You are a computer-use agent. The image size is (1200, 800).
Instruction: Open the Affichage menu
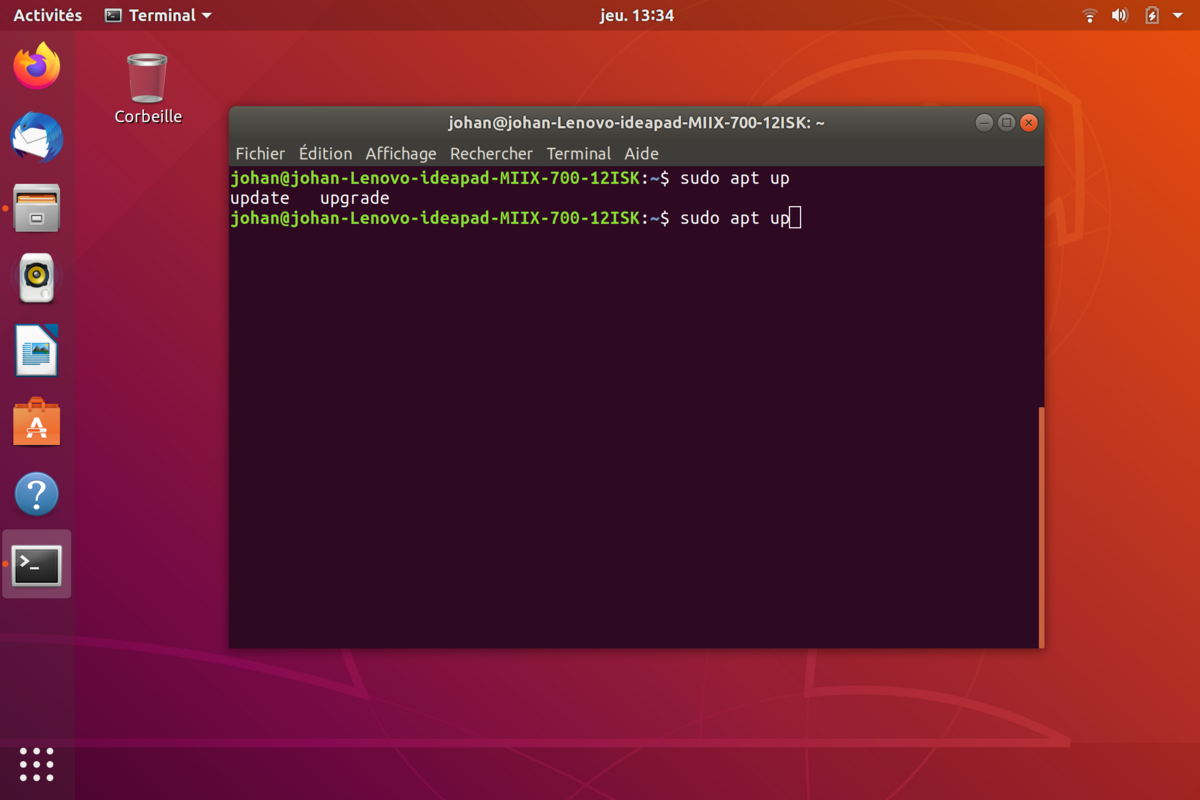point(401,153)
